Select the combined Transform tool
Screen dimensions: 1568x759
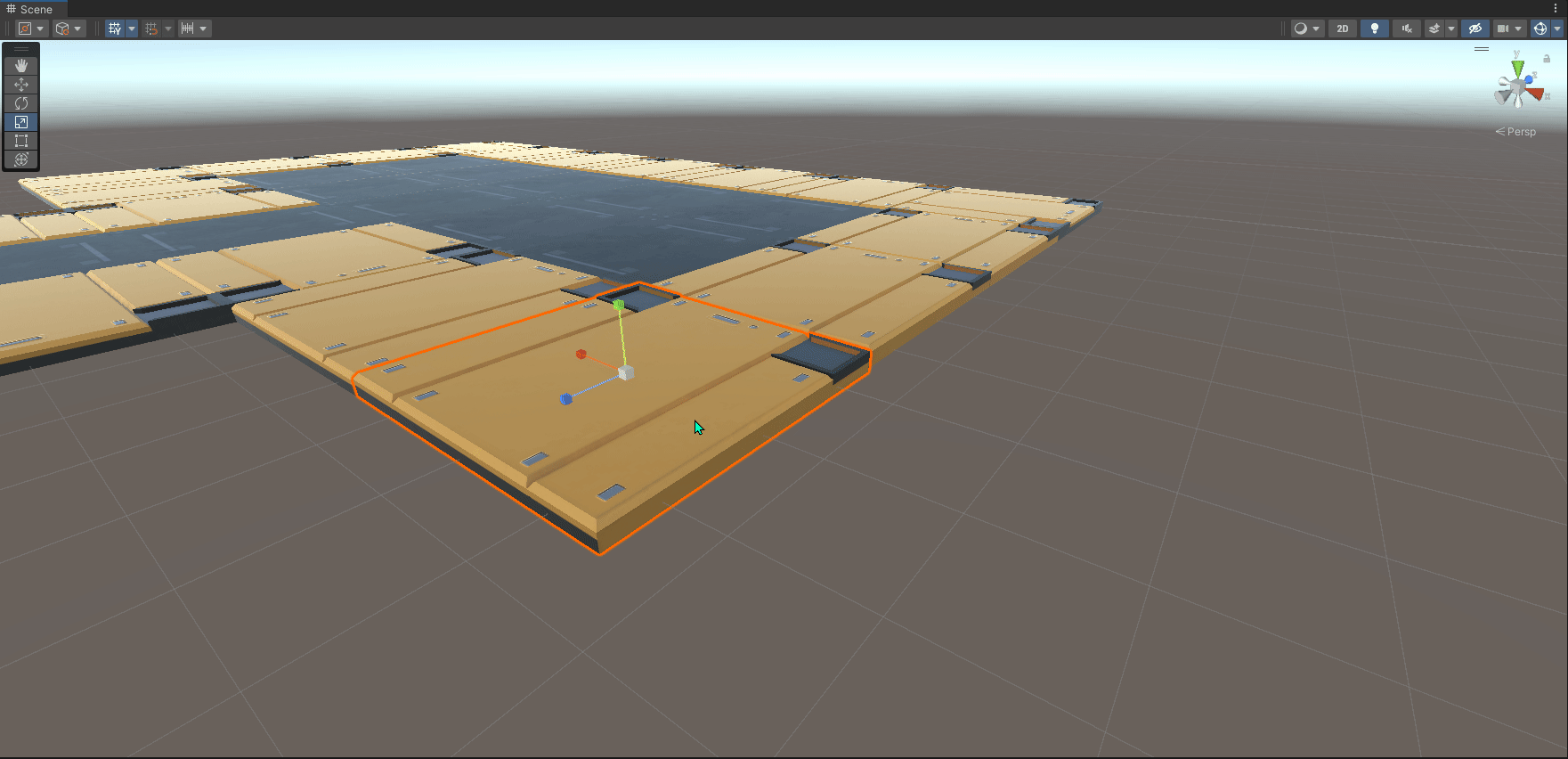pyautogui.click(x=21, y=159)
